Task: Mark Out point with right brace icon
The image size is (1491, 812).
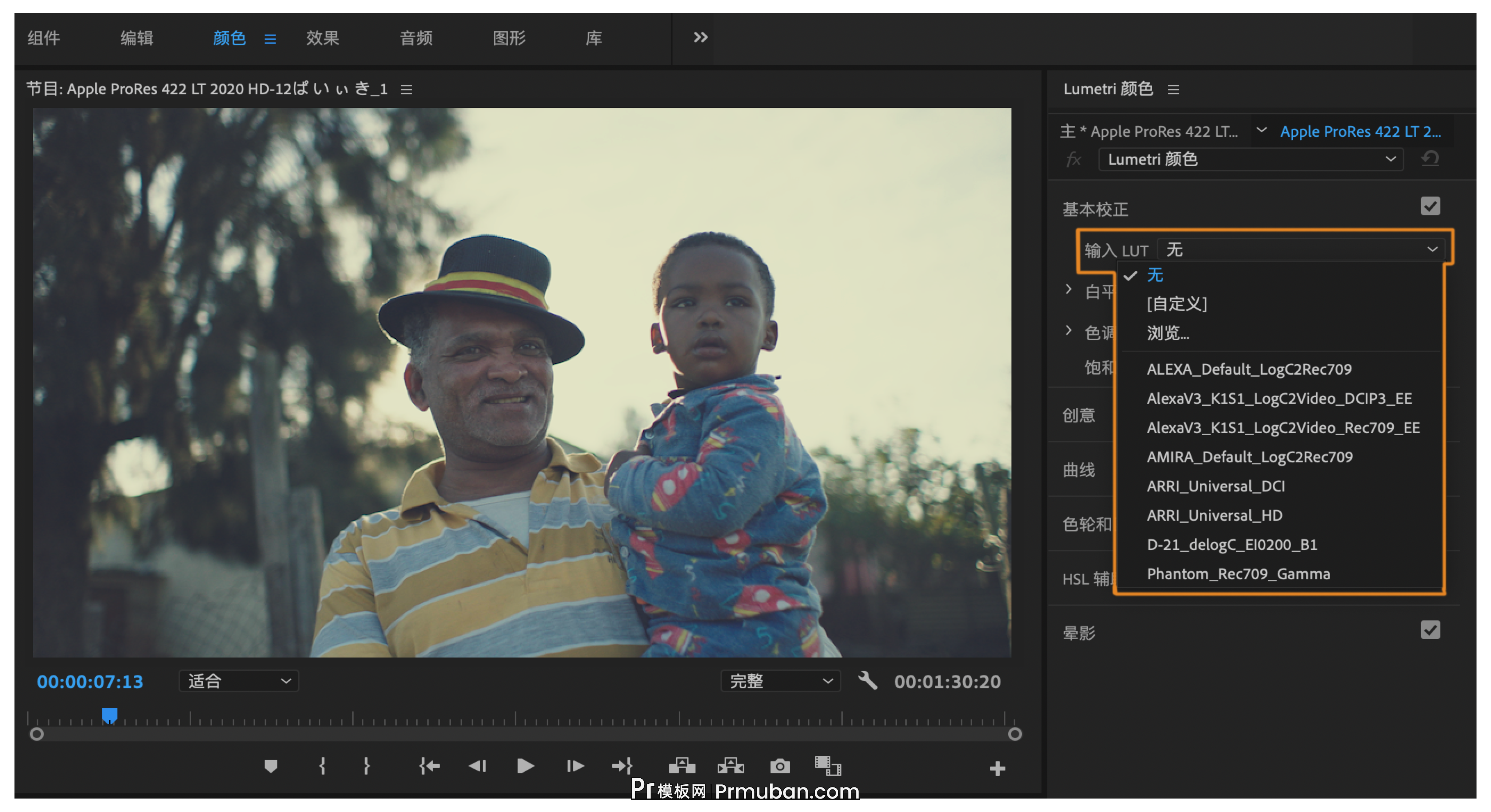Action: 366,766
